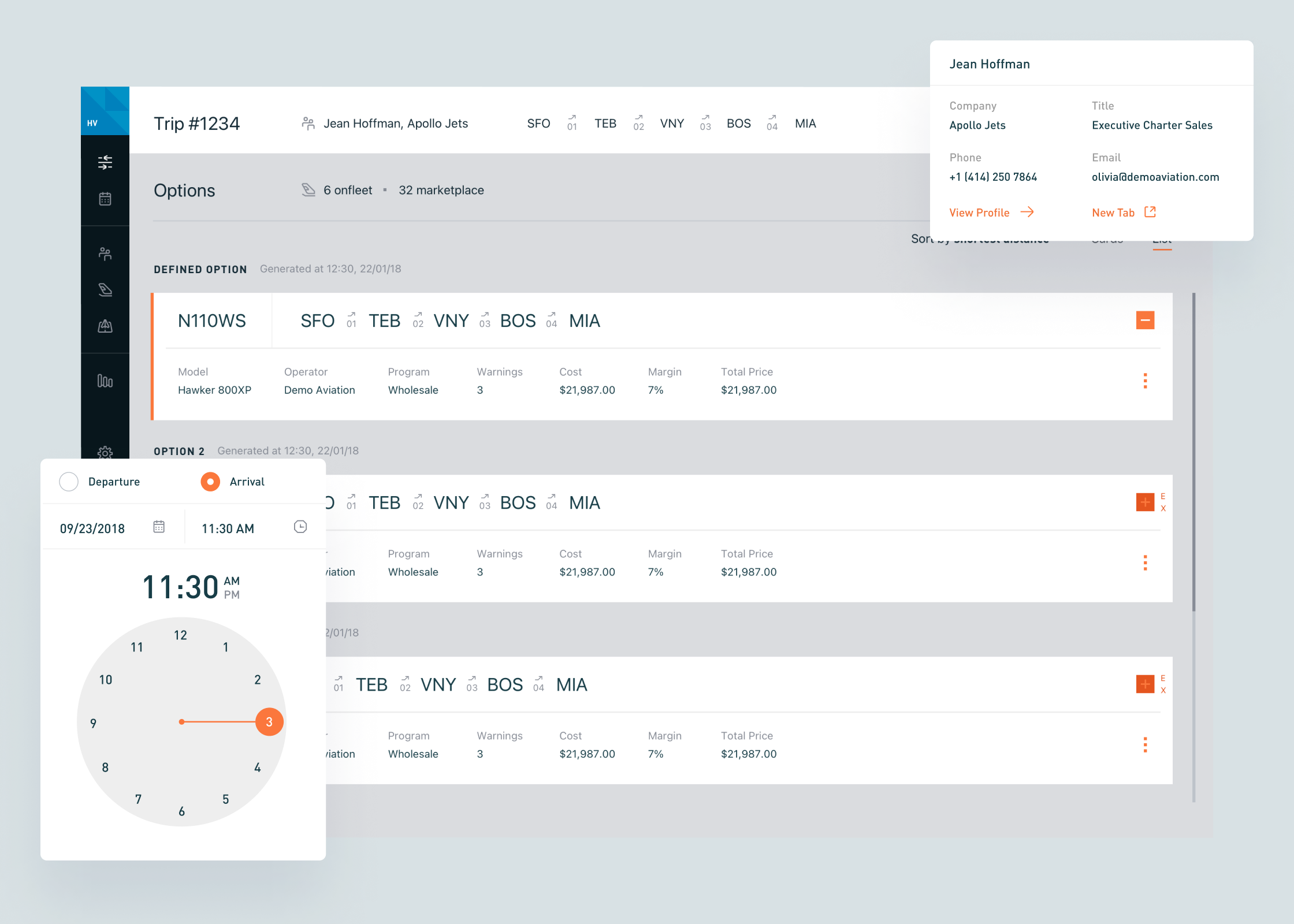1294x924 pixels.
Task: Select the Arrival radio button
Action: [210, 482]
